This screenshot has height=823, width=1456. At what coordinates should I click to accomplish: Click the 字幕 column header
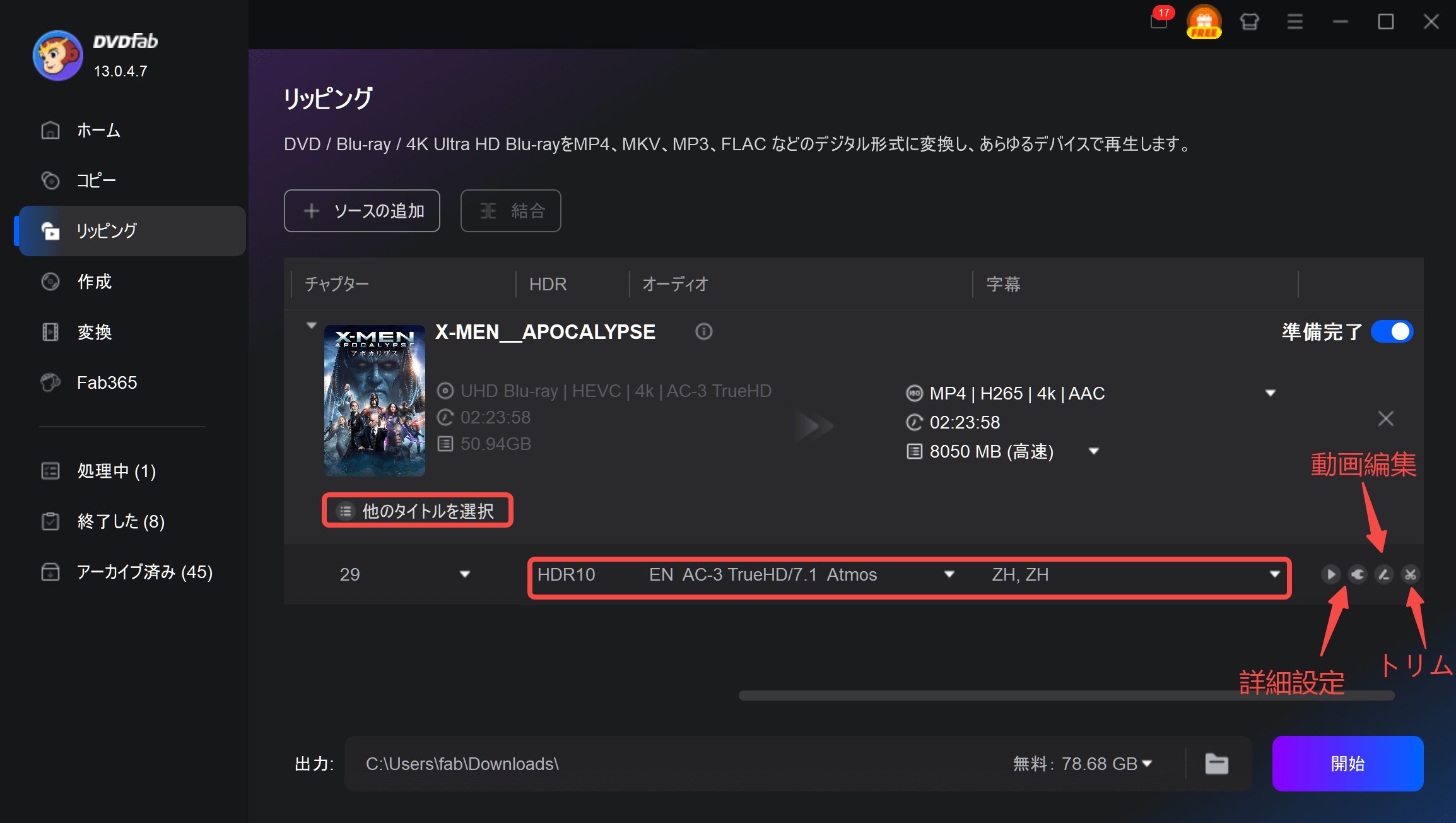tap(1004, 284)
